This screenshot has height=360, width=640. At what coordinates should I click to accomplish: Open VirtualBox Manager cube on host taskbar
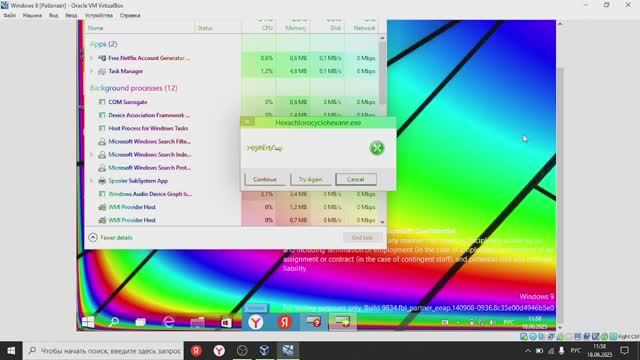coord(264,351)
